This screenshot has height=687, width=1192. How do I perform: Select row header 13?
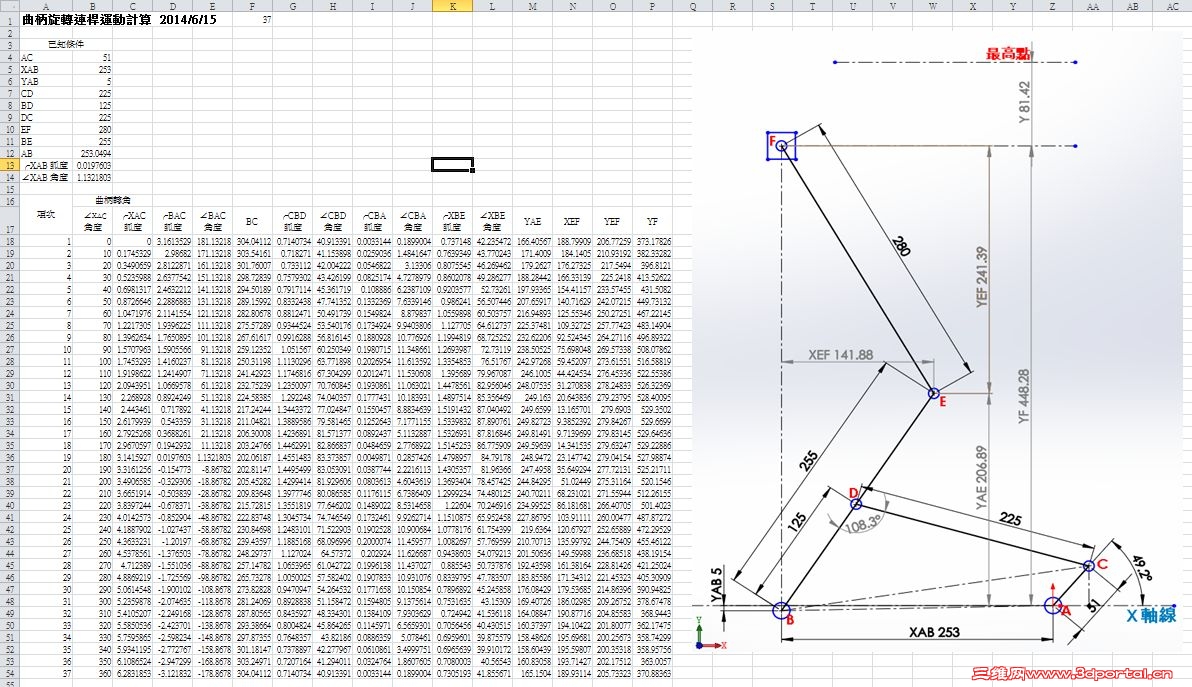coord(9,165)
